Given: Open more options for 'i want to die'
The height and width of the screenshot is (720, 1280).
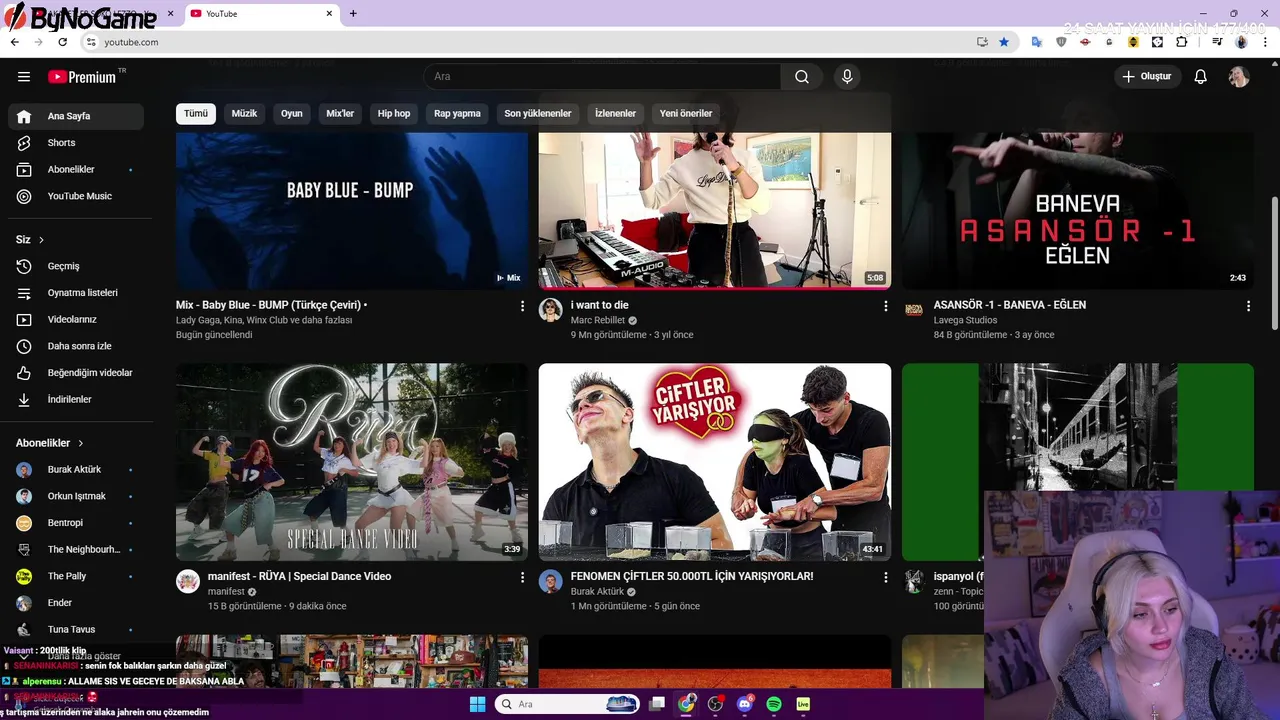Looking at the screenshot, I should pos(885,306).
